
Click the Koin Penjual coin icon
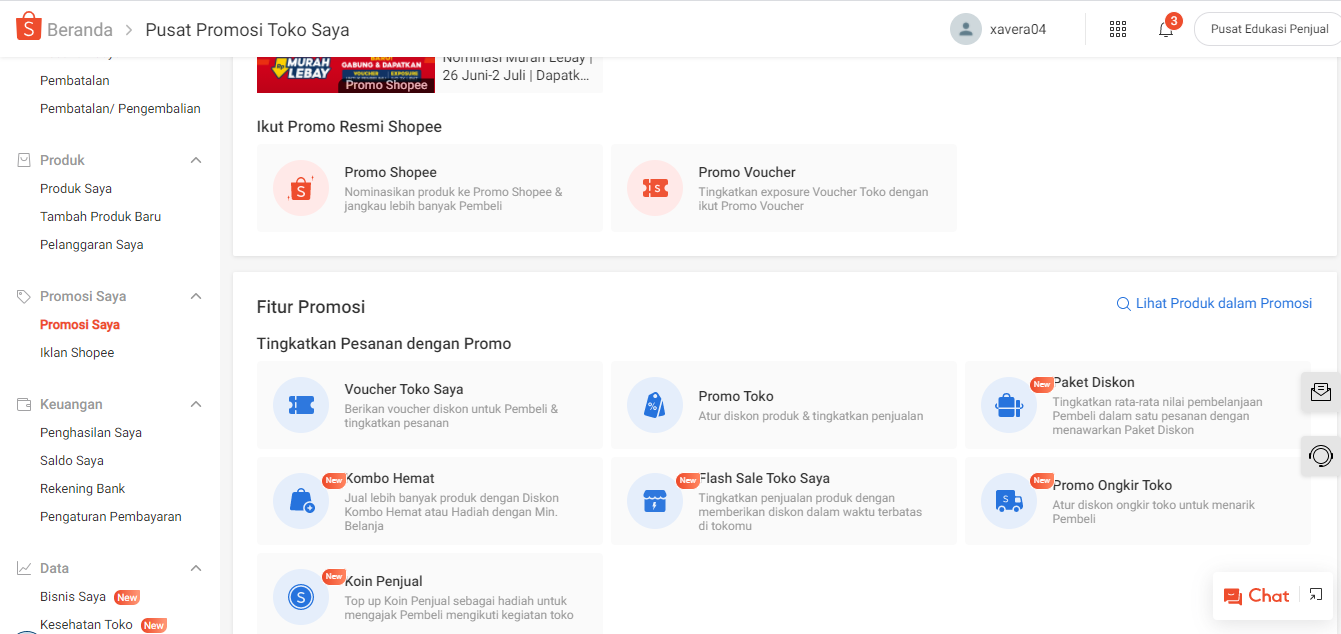(301, 597)
